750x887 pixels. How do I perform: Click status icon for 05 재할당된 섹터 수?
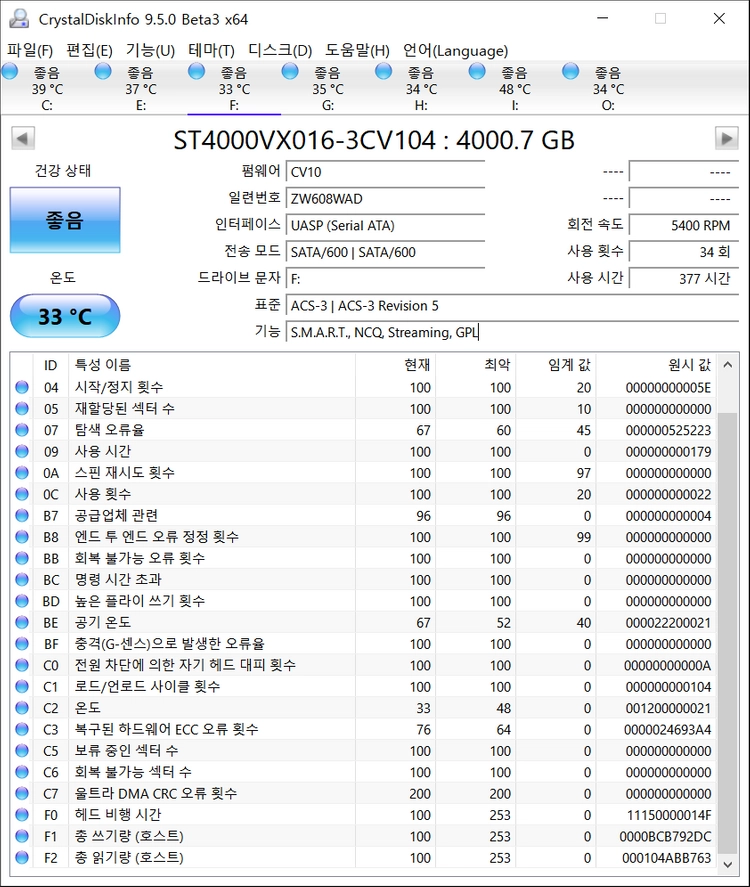22,408
